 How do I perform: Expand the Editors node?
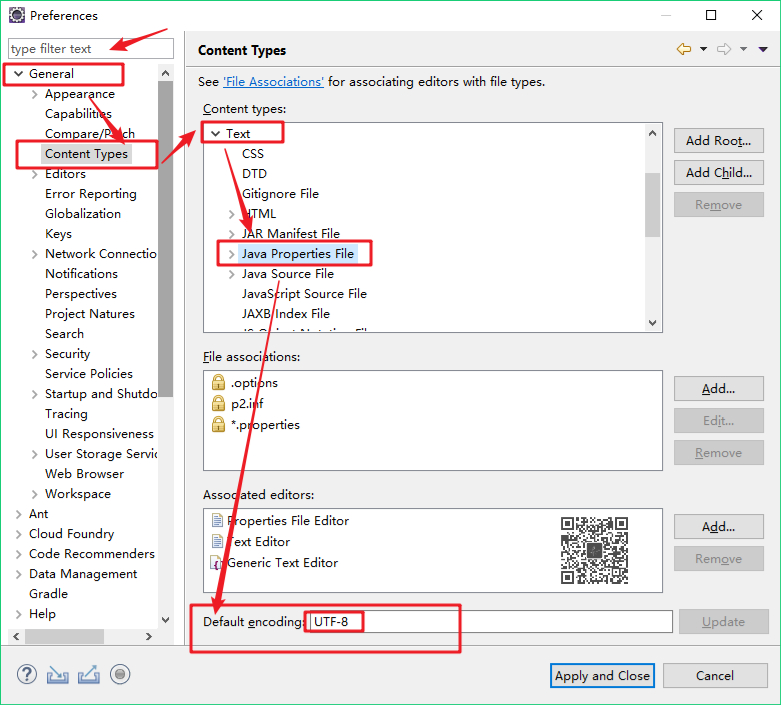click(34, 174)
